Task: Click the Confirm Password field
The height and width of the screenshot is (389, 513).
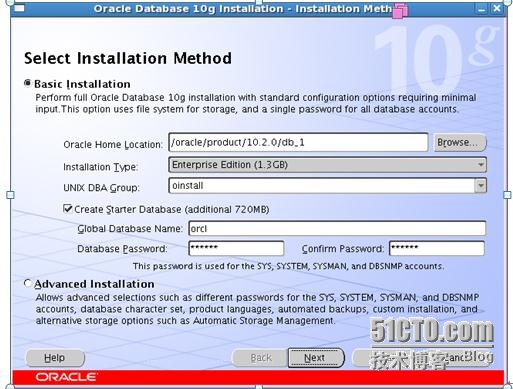Action: [x=437, y=248]
